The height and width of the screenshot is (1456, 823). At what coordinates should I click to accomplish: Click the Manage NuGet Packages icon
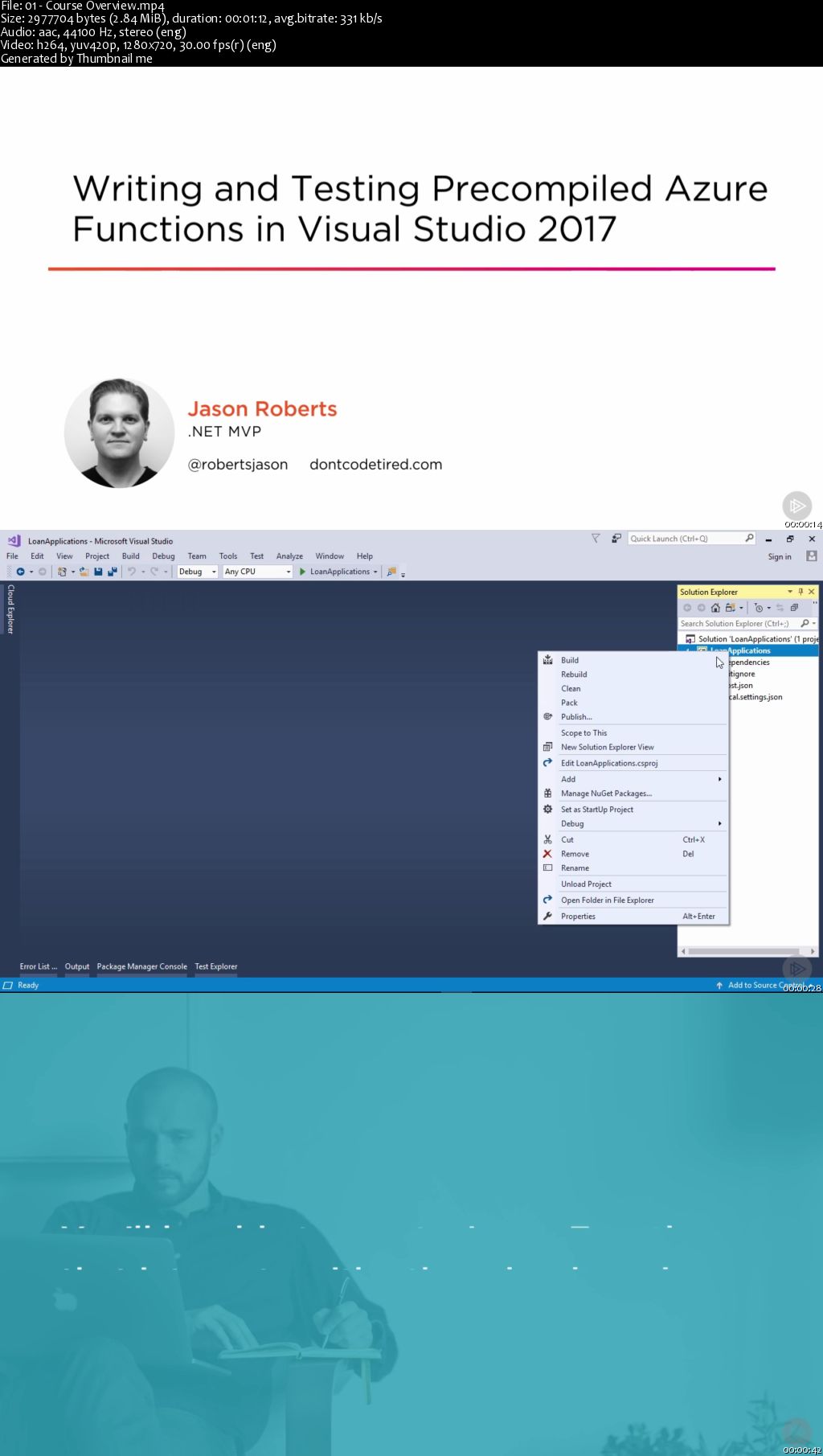click(547, 794)
